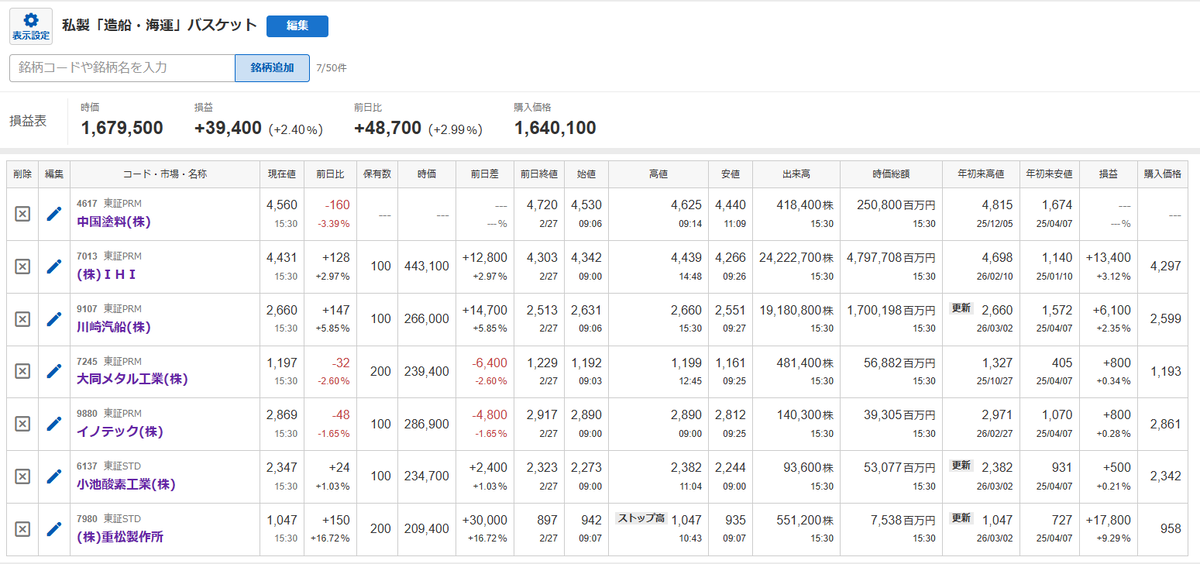Screen dimensions: 1200x564
Task: Click the blue 編集 button
Action: pos(297,26)
